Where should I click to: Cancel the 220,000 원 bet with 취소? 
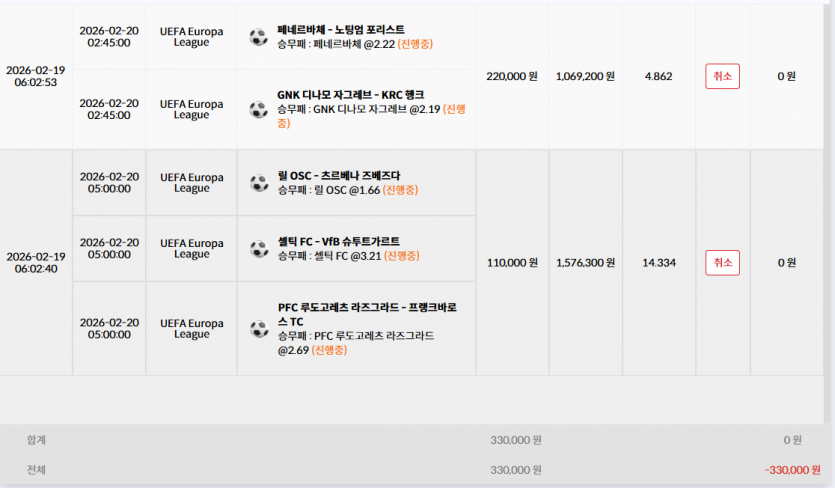coord(722,76)
